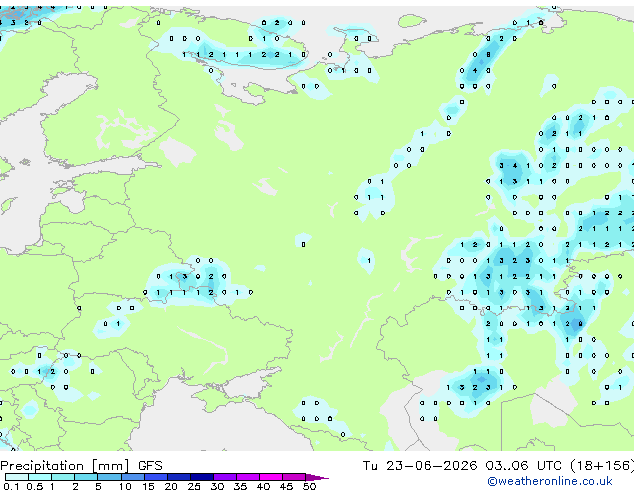Pick the 2–5 mm legend color swatch
The height and width of the screenshot is (490, 634).
pos(86,477)
